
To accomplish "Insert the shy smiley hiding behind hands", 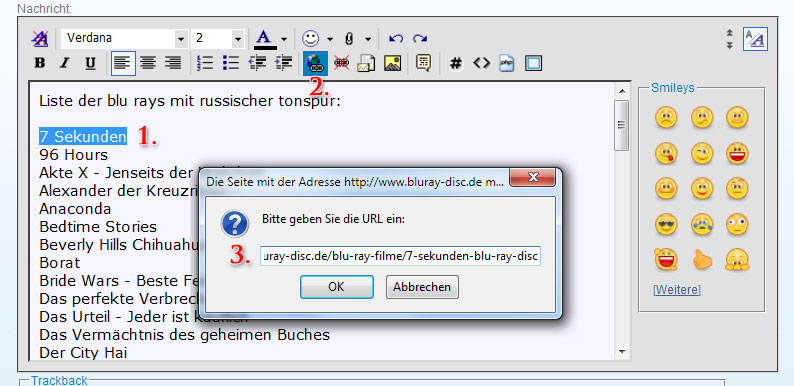I will click(x=737, y=259).
